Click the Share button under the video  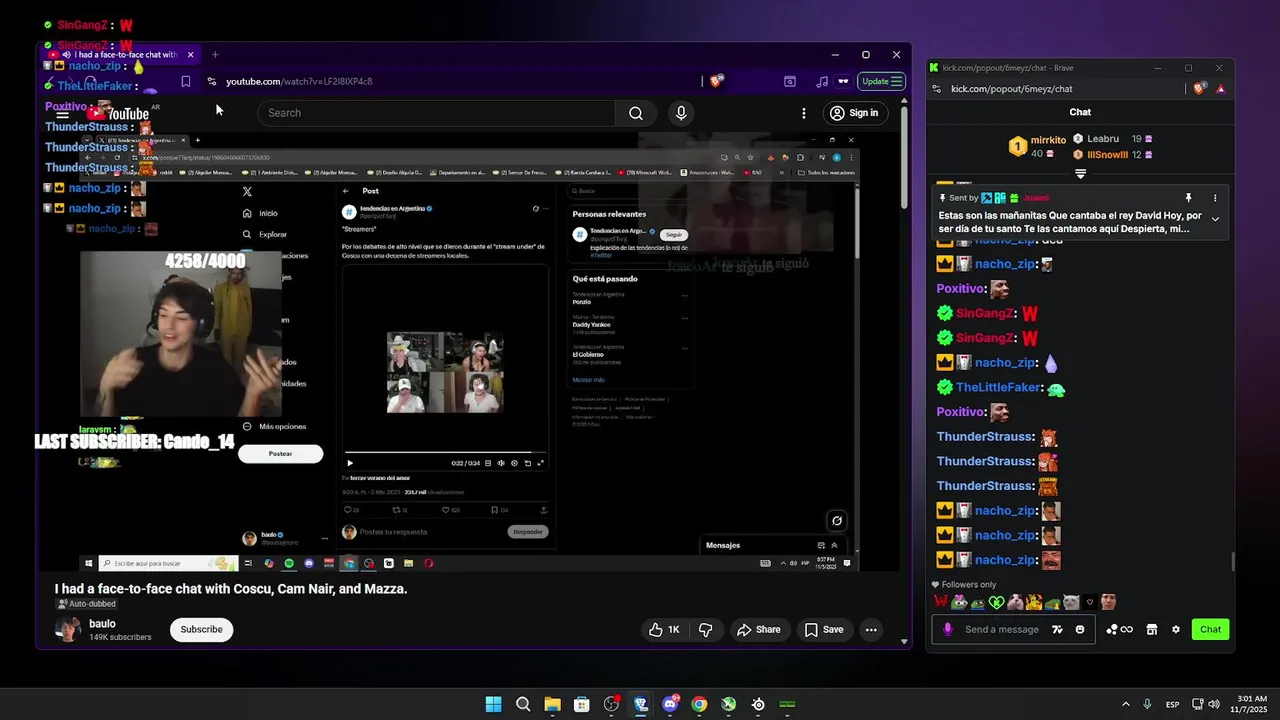tap(758, 629)
